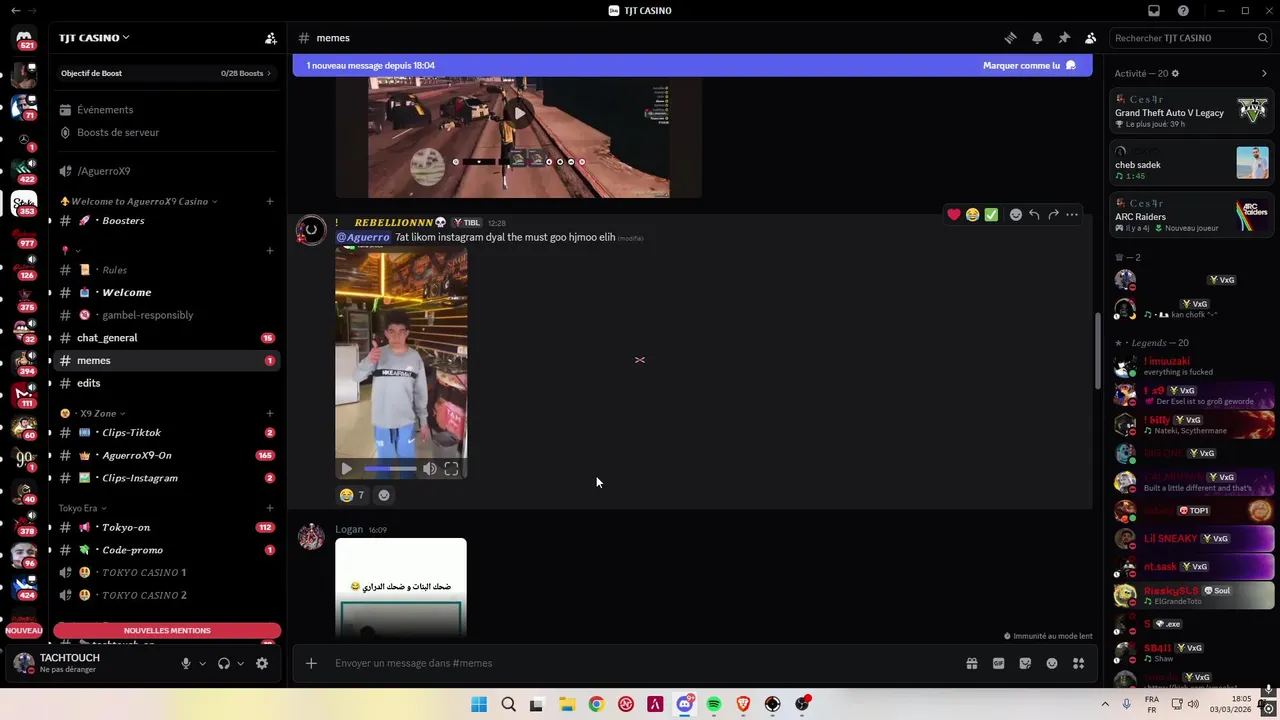Show pinned messages with pin icon
Screen dimensions: 1280x720
click(1064, 38)
